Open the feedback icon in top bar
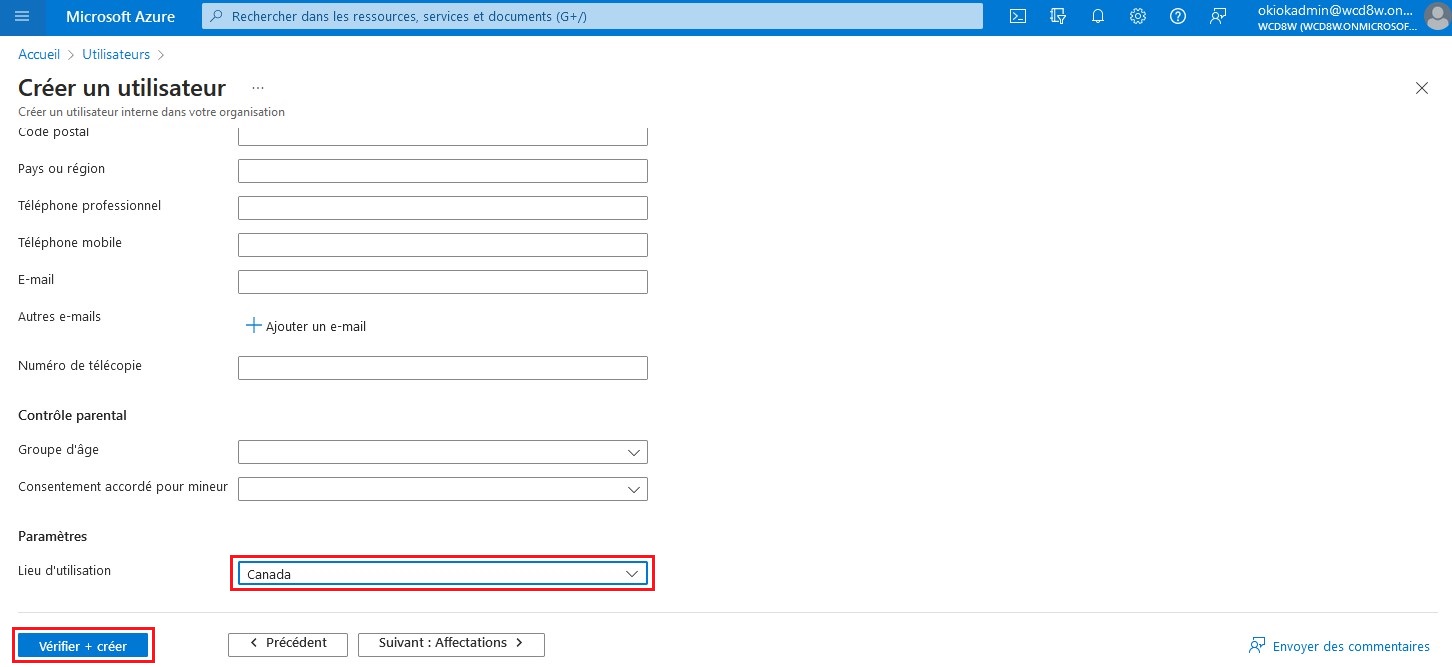The height and width of the screenshot is (667, 1452). [x=1218, y=17]
